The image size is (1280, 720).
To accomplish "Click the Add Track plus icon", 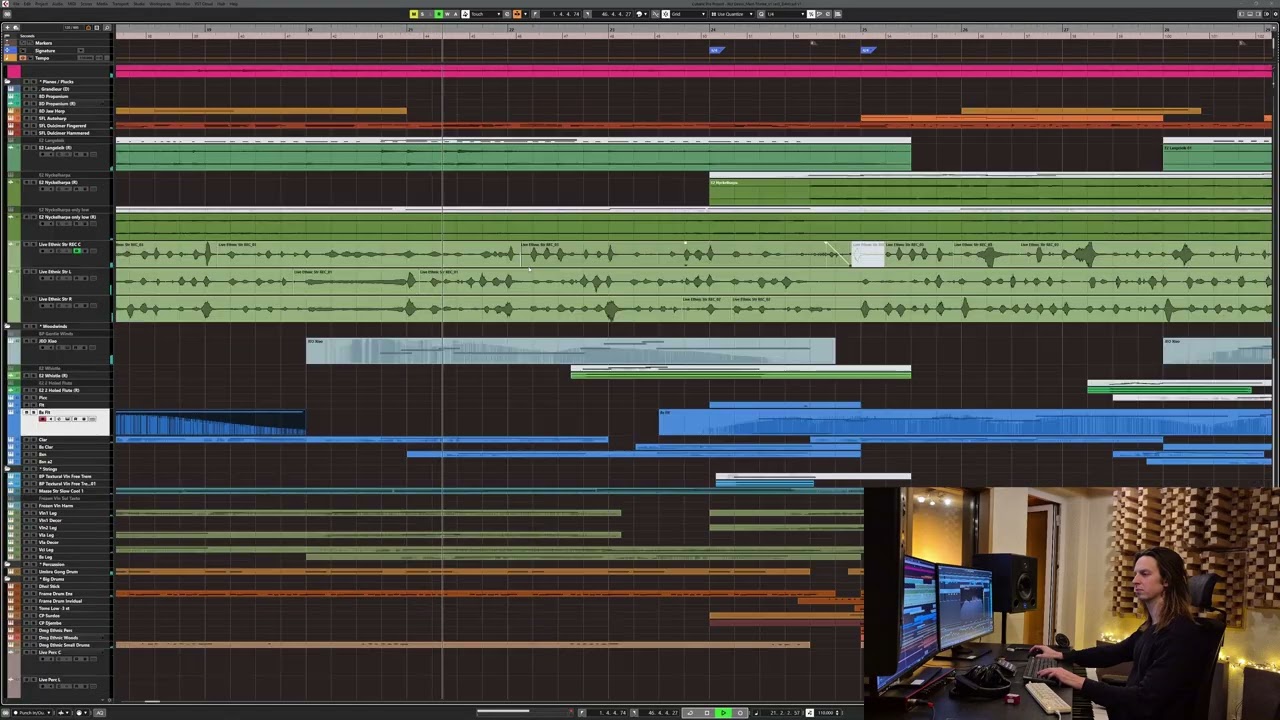I will pyautogui.click(x=7, y=27).
